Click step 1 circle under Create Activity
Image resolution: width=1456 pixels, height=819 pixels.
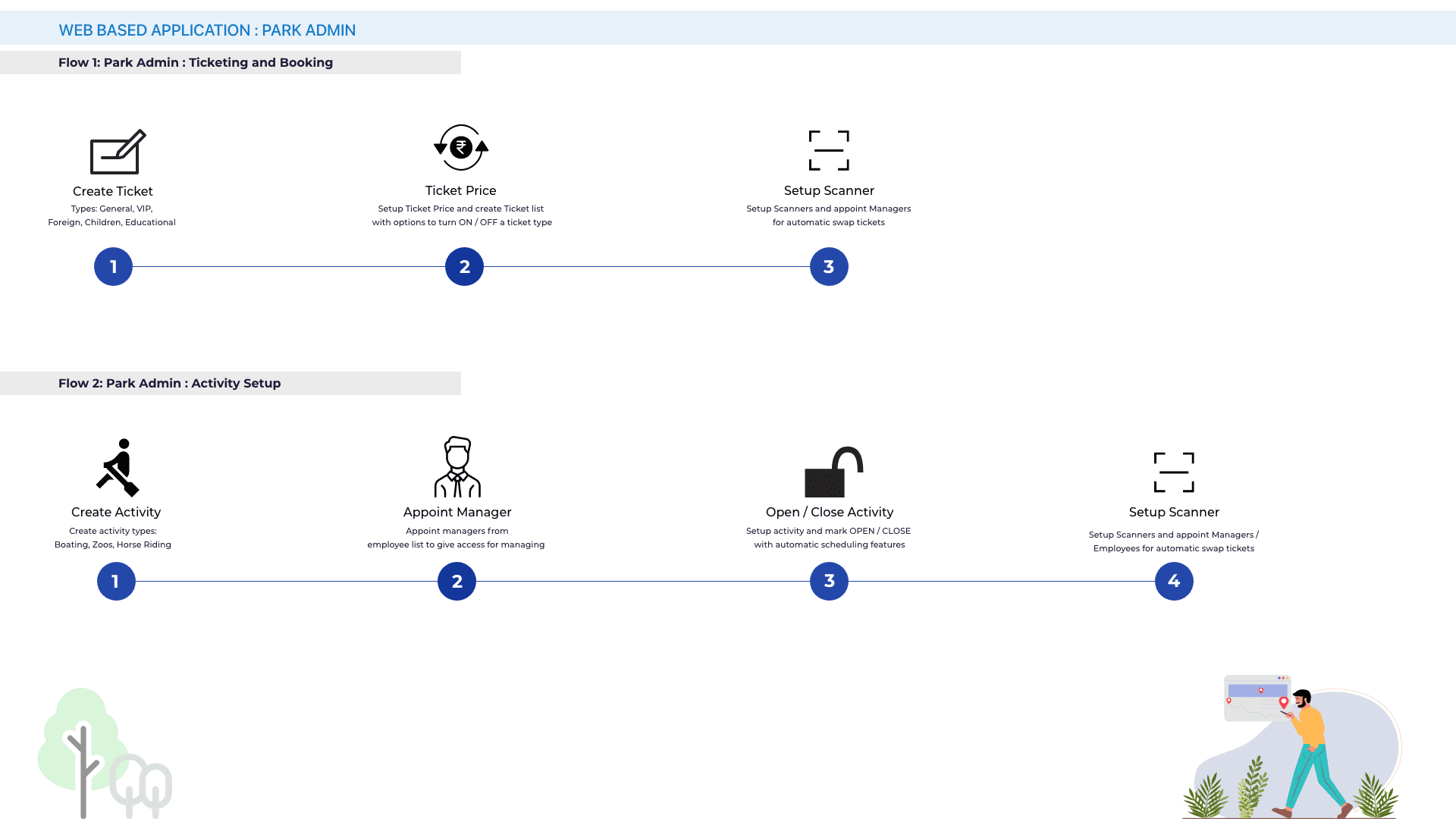(116, 582)
